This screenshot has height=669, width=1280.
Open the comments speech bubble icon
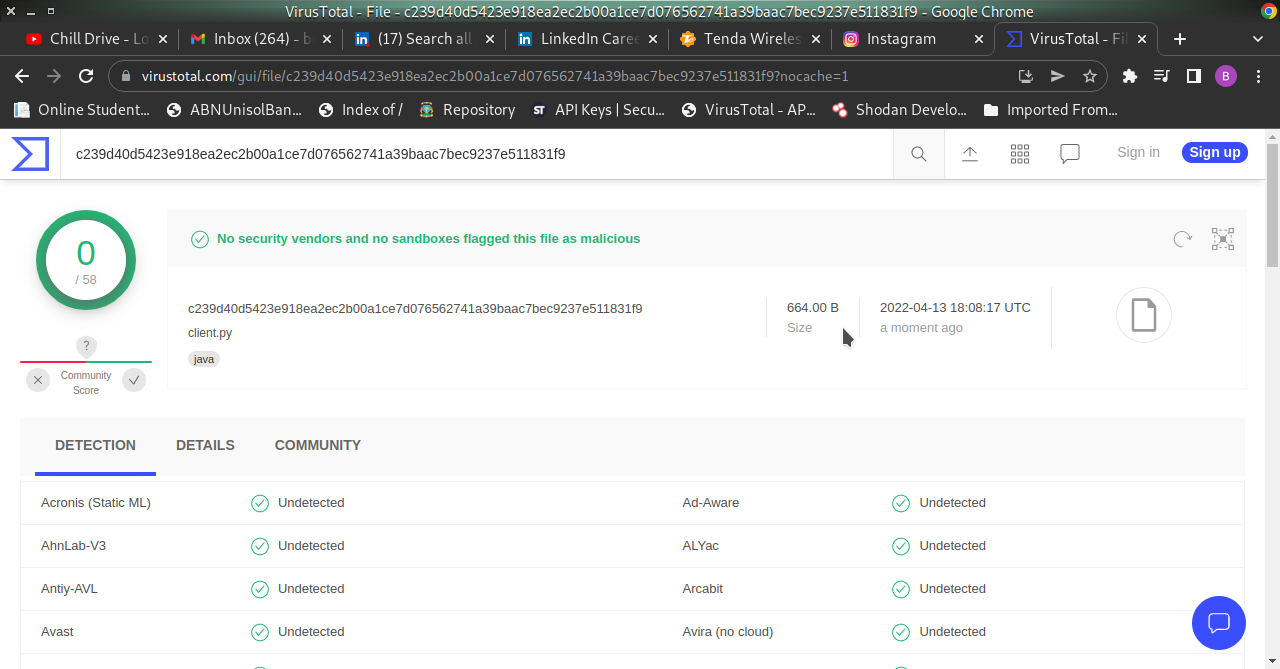pos(1070,154)
